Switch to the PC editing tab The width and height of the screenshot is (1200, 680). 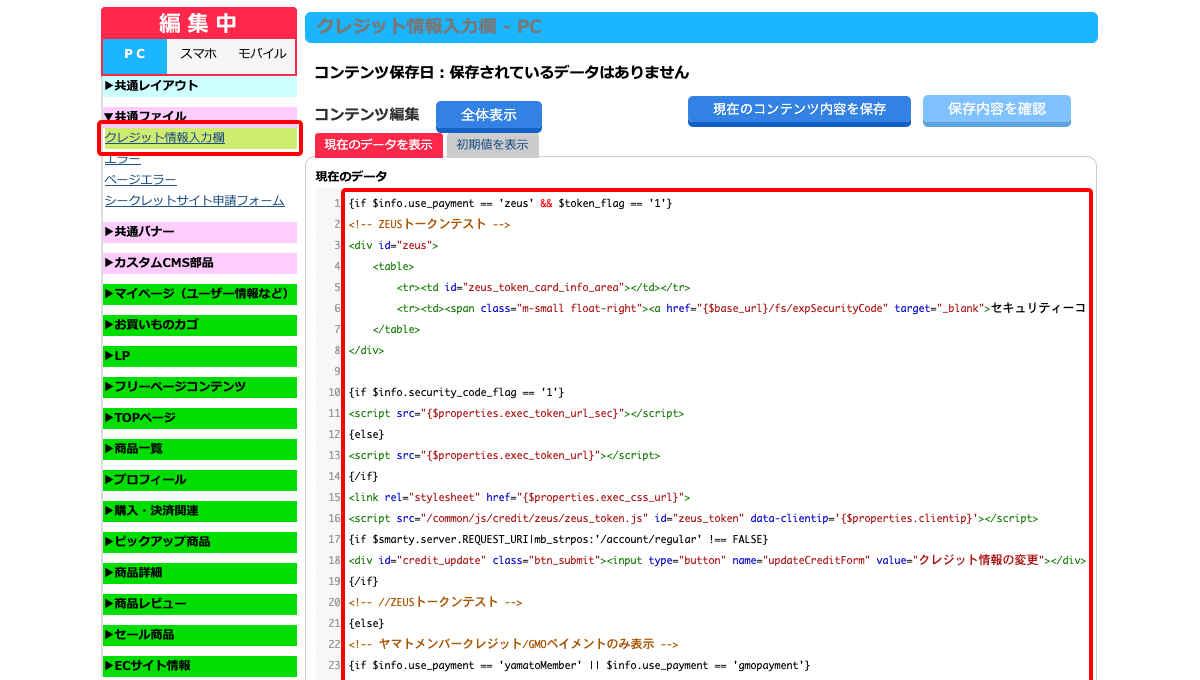pos(134,55)
